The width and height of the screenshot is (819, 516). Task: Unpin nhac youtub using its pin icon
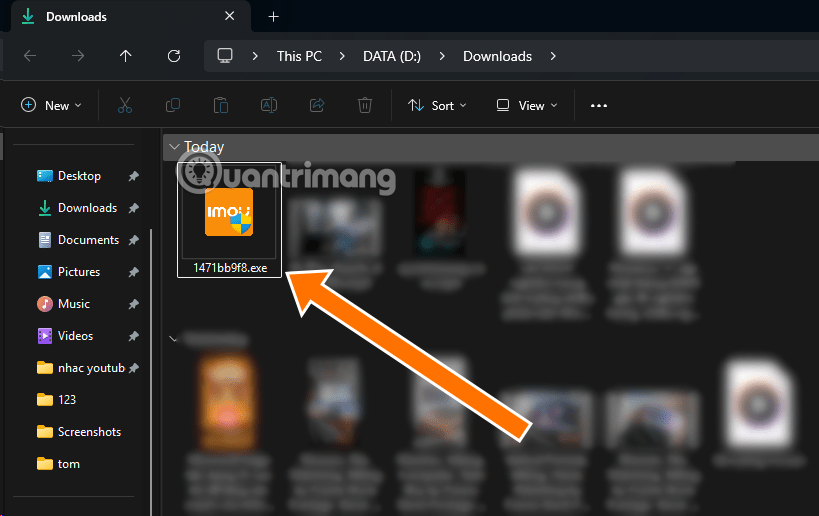(x=134, y=368)
